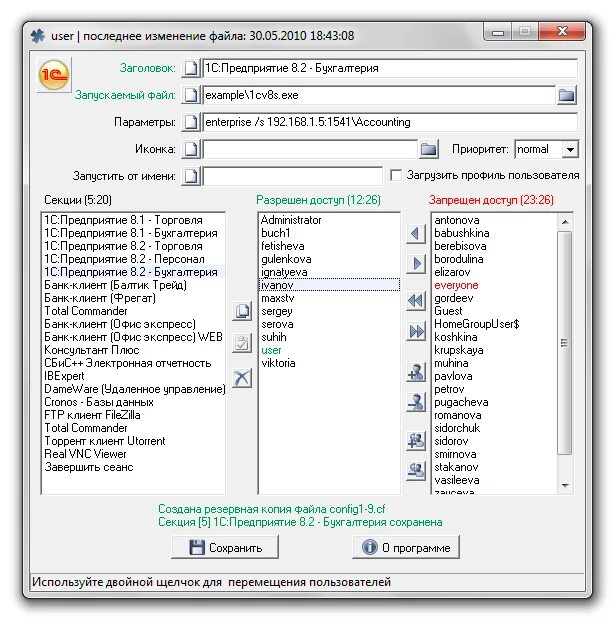This screenshot has width=614, height=625.
Task: Select red everyone entry in denied list
Action: pyautogui.click(x=495, y=285)
